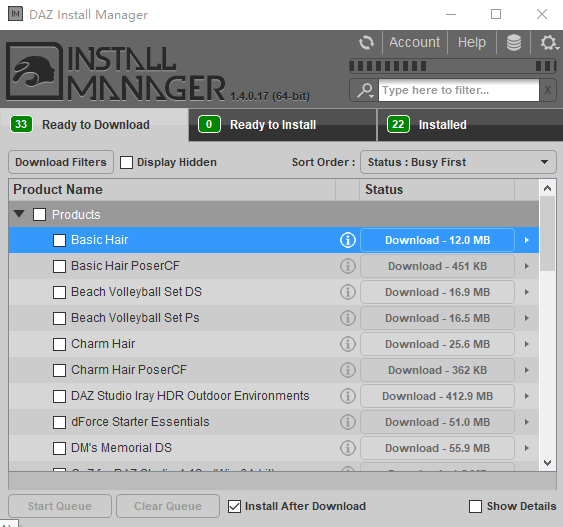Expand the arrow beside dForce Starter Essentials download
This screenshot has width=563, height=527.
(527, 422)
